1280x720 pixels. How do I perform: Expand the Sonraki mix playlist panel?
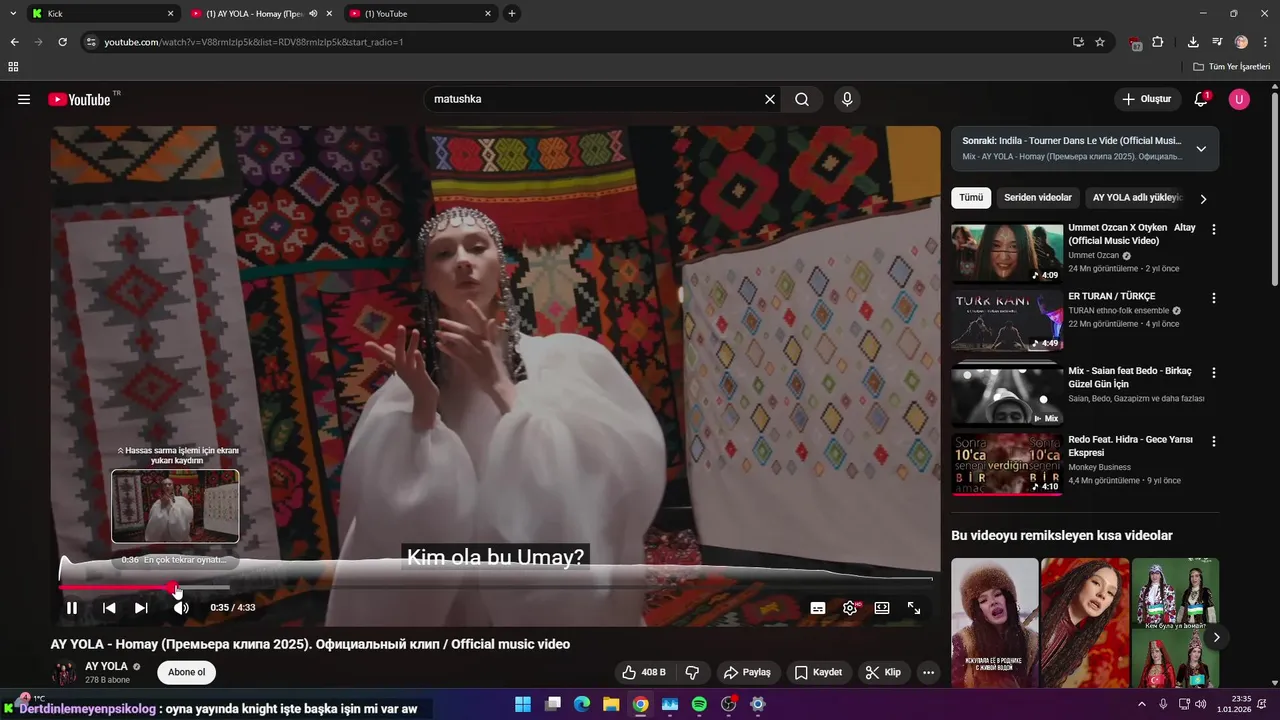1201,149
